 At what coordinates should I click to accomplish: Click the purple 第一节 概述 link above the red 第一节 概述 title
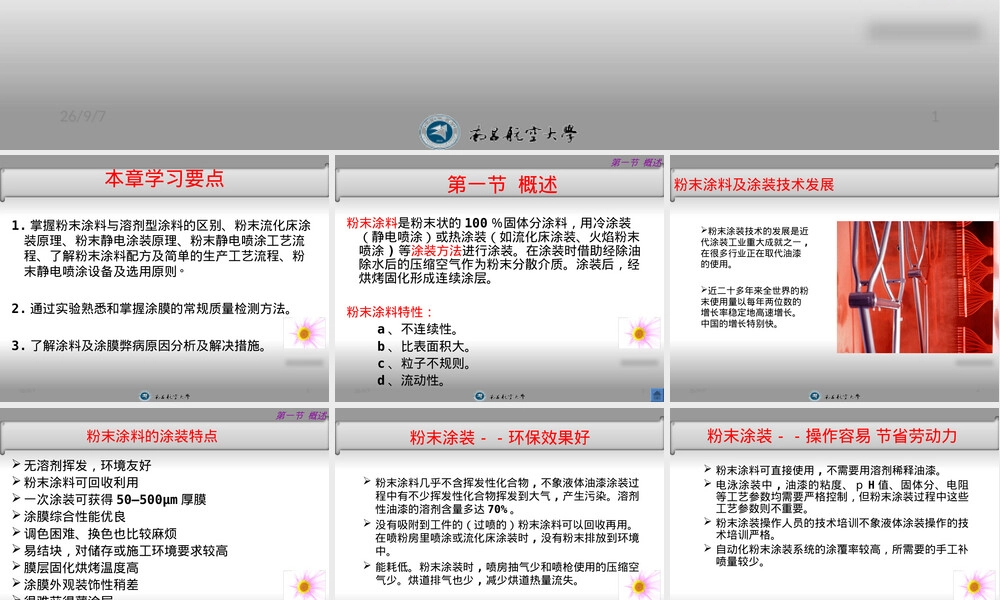pyautogui.click(x=636, y=163)
